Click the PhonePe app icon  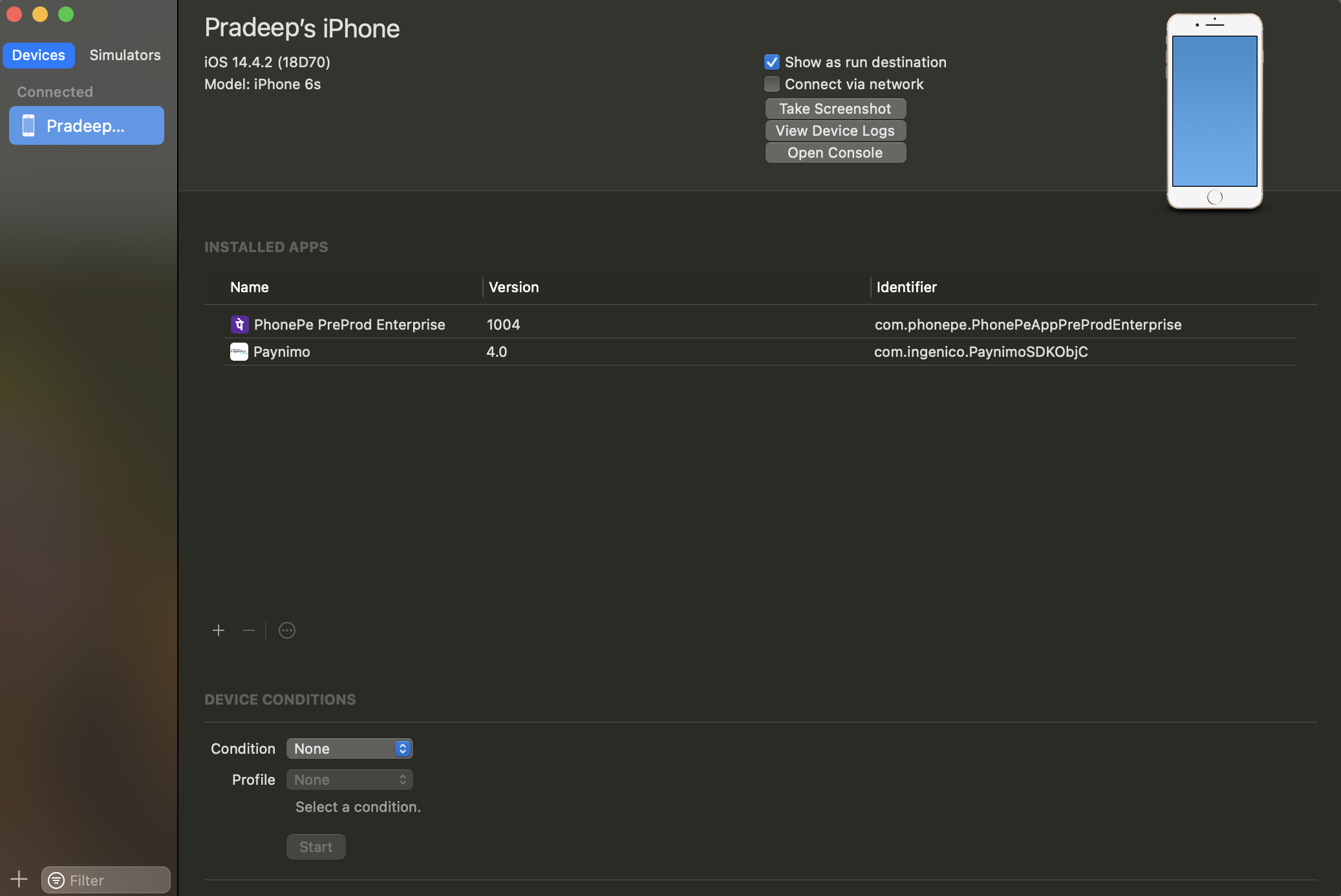coord(239,325)
